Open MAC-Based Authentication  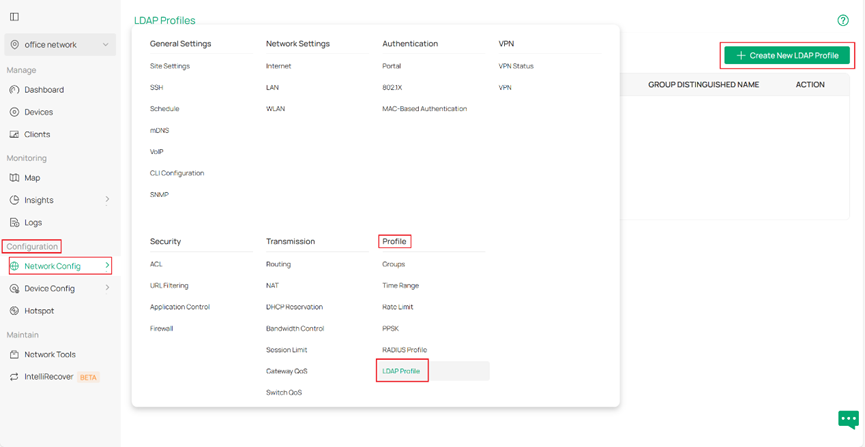click(x=425, y=109)
